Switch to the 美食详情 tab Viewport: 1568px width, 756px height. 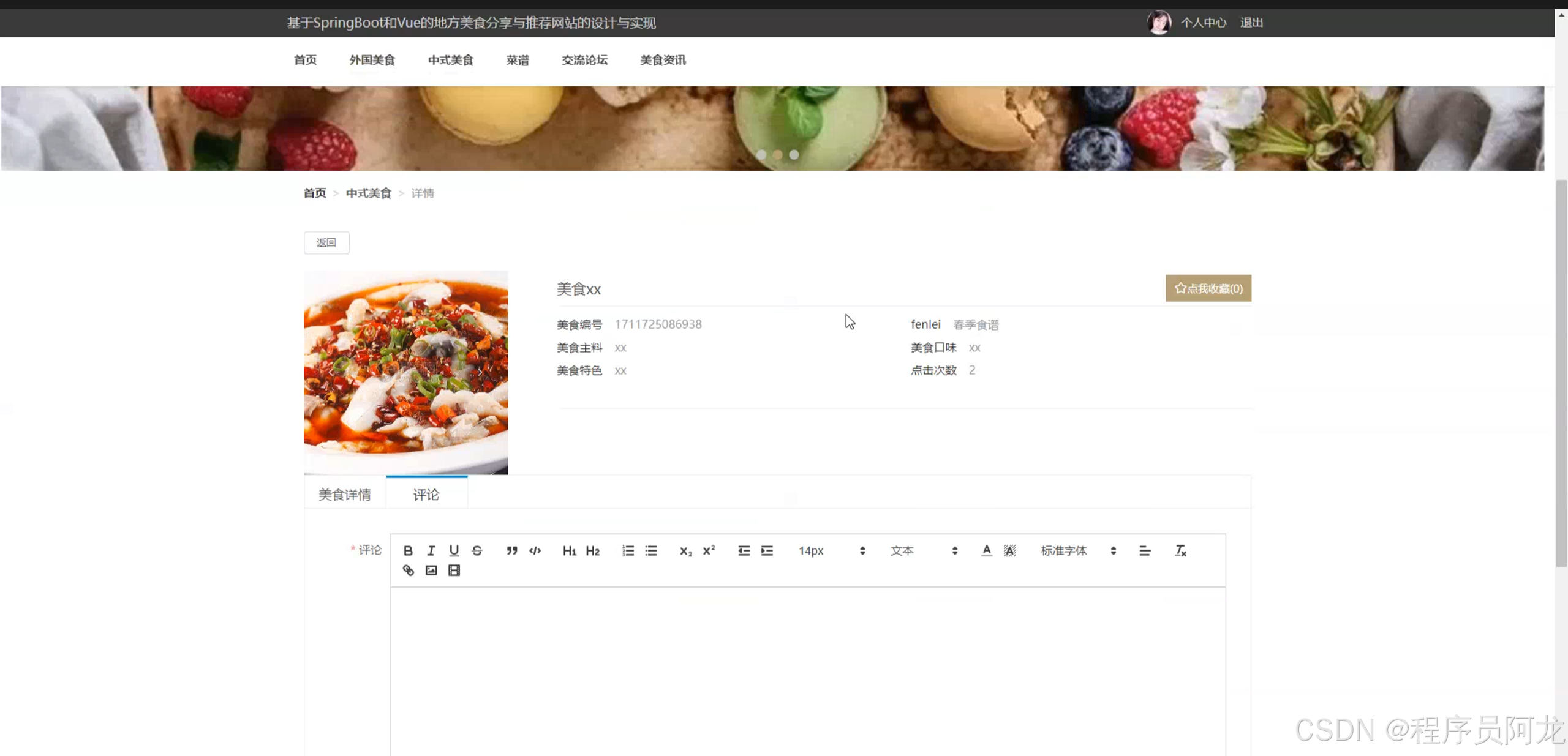click(x=345, y=494)
